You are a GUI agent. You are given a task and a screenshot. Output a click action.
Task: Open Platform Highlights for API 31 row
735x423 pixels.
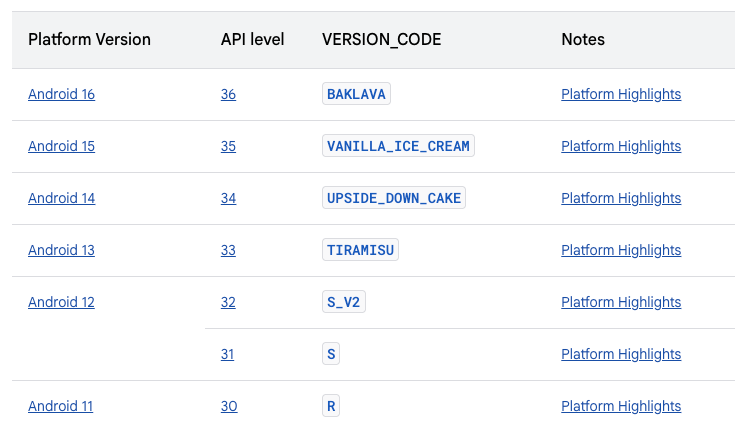pos(621,355)
